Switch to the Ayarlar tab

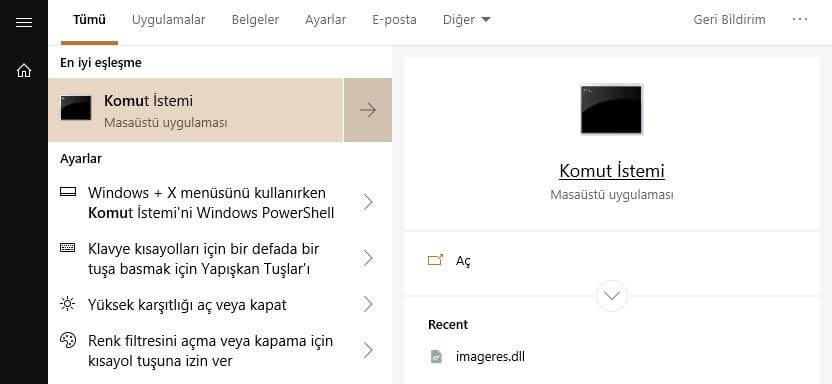click(x=325, y=20)
